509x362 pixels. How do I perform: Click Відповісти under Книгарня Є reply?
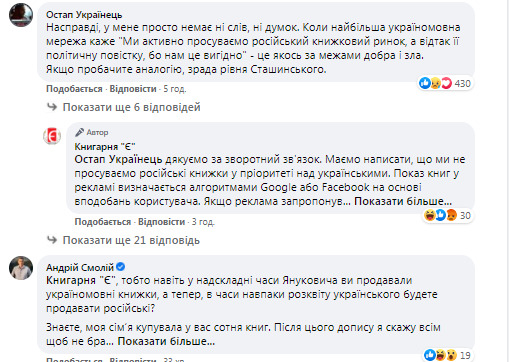point(162,222)
